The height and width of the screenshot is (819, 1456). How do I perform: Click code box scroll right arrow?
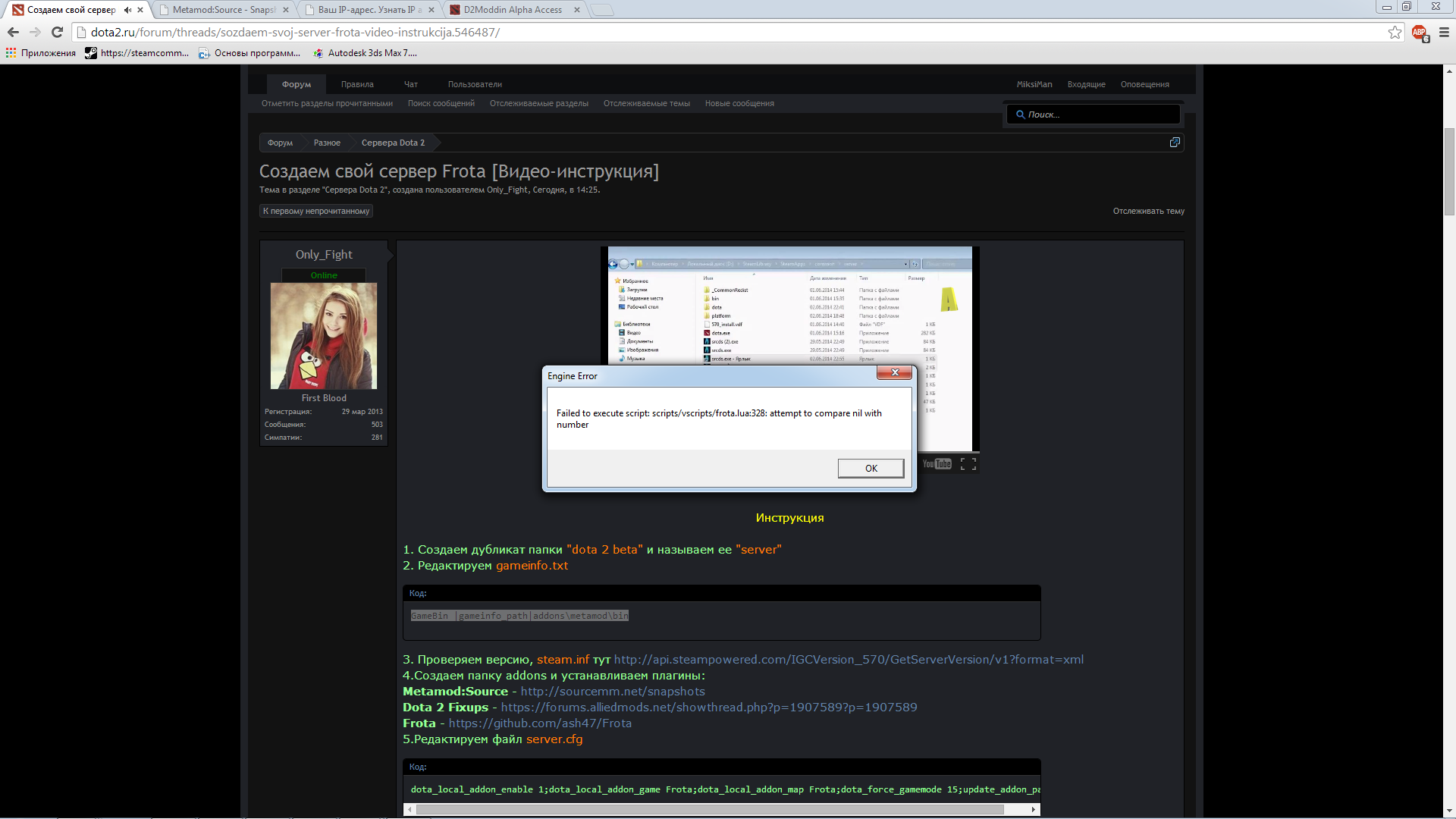coord(1034,810)
